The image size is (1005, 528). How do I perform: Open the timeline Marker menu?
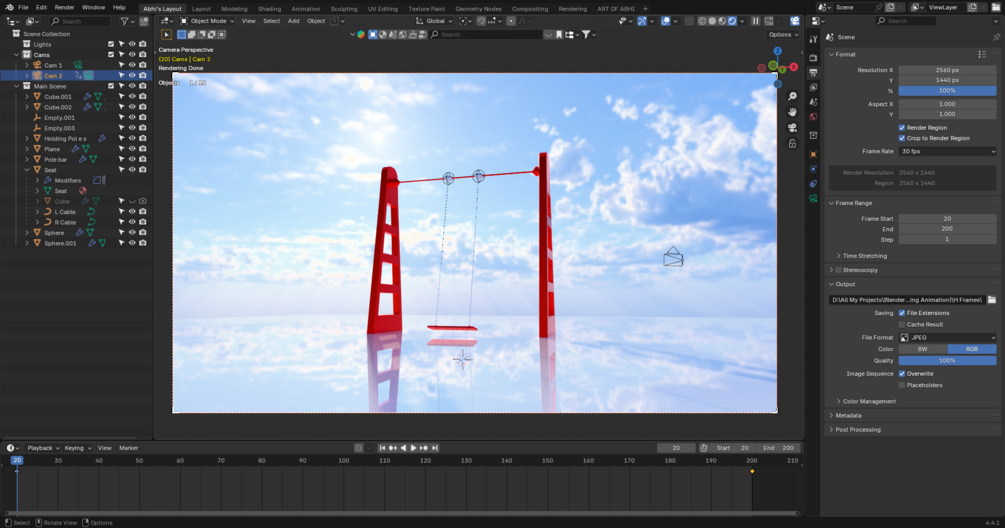(x=128, y=448)
